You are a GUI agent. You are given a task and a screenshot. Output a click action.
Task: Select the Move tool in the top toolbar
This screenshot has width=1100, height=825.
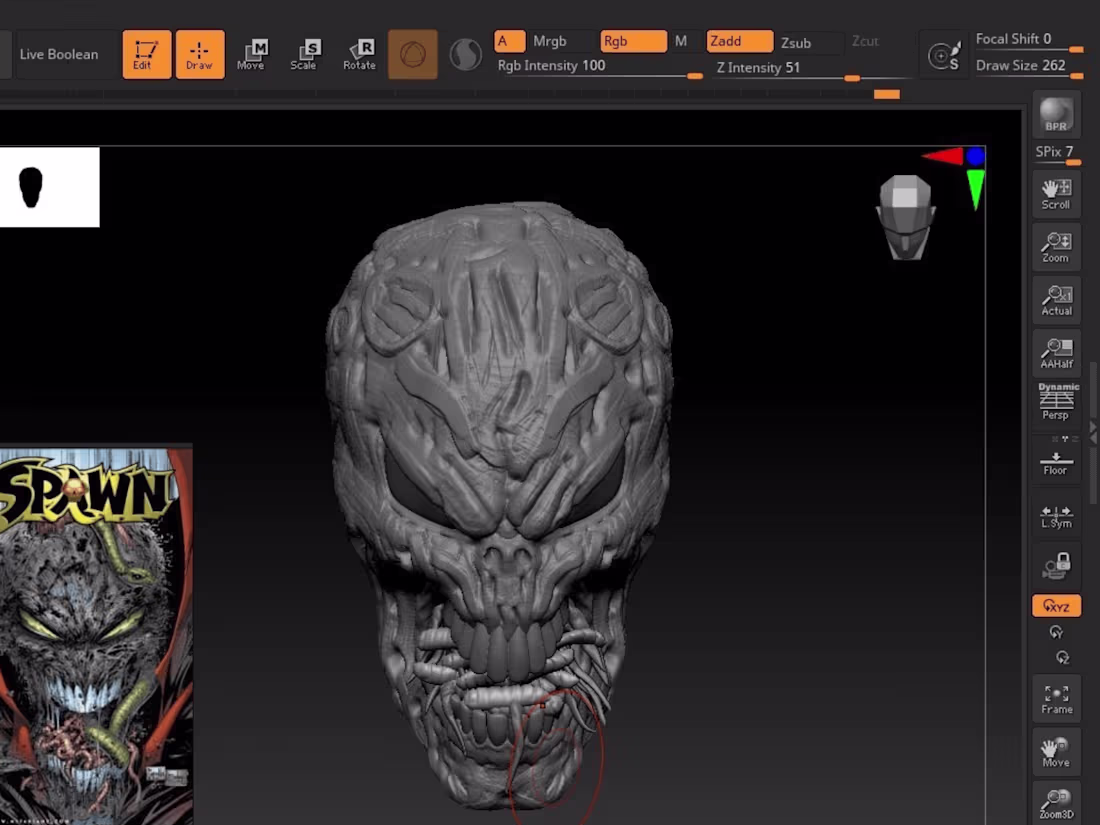tap(253, 54)
